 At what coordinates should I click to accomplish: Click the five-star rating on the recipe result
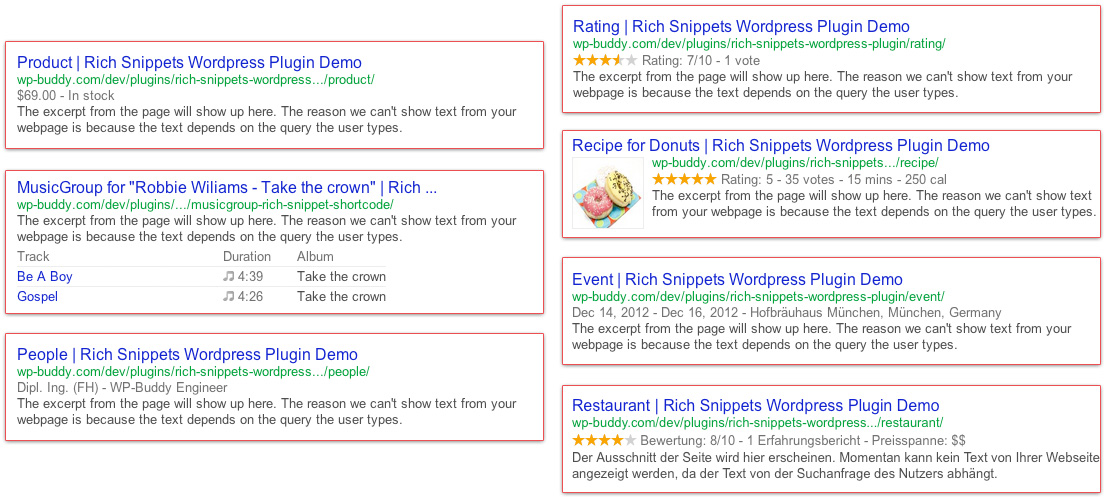click(684, 180)
